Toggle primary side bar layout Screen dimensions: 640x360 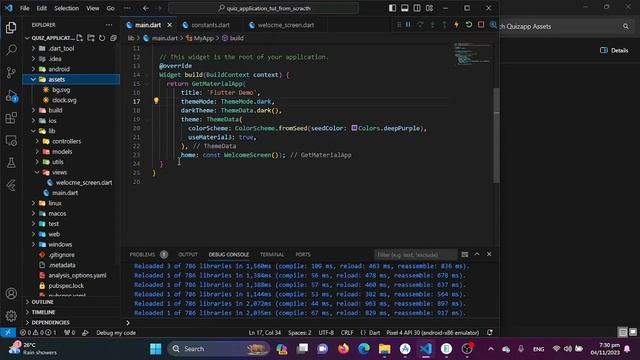392,8
